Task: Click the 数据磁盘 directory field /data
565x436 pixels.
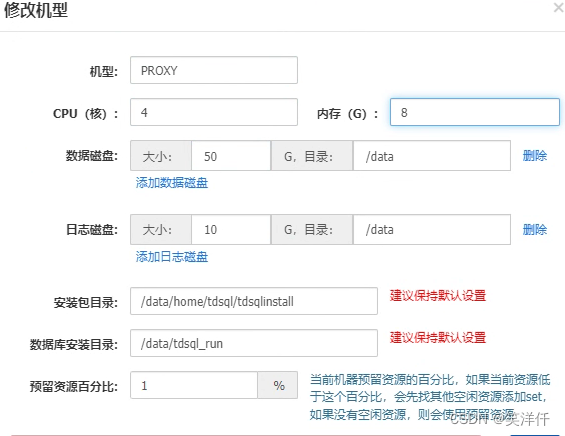Action: coord(432,156)
